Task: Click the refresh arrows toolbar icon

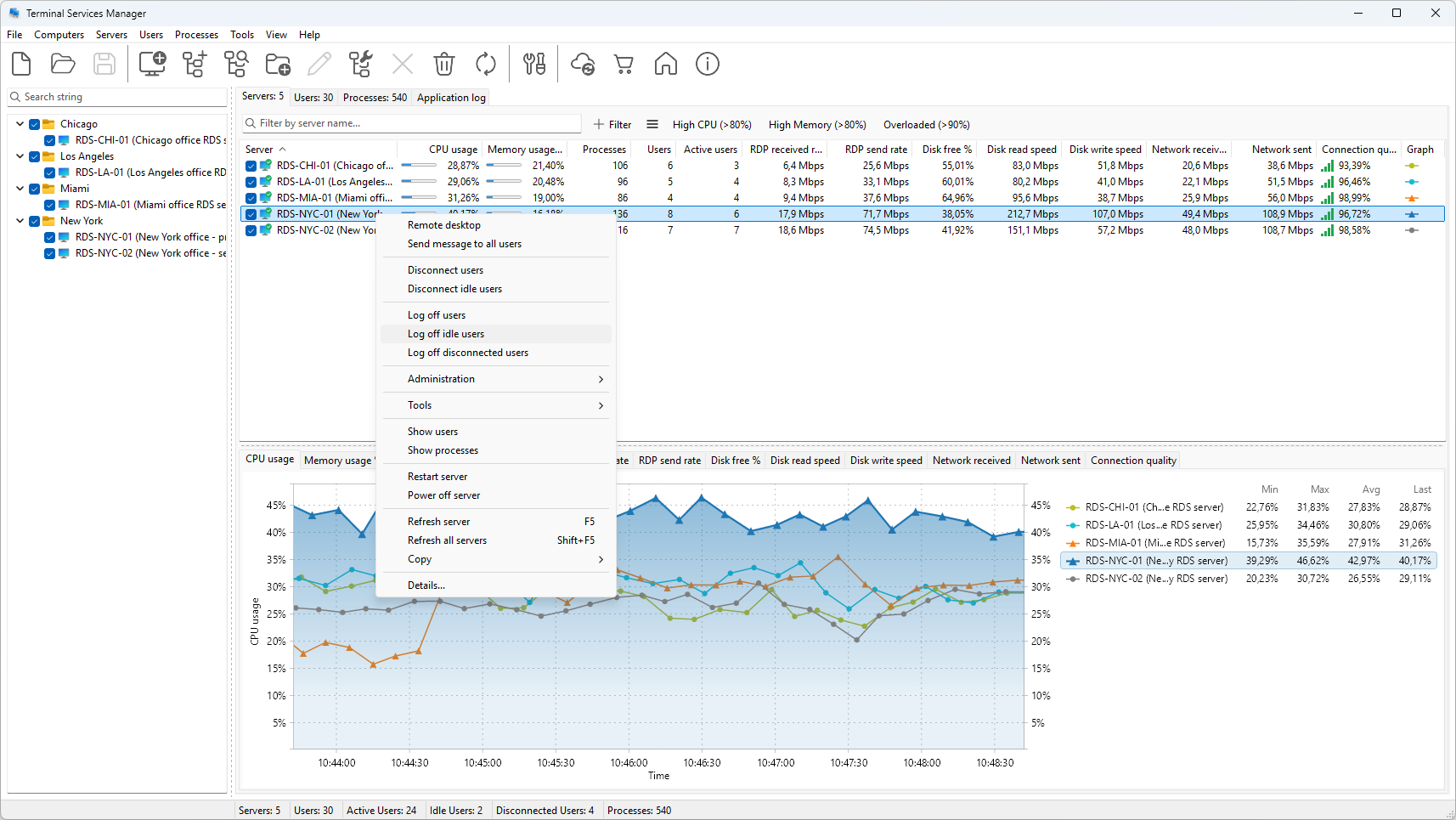Action: click(x=486, y=64)
